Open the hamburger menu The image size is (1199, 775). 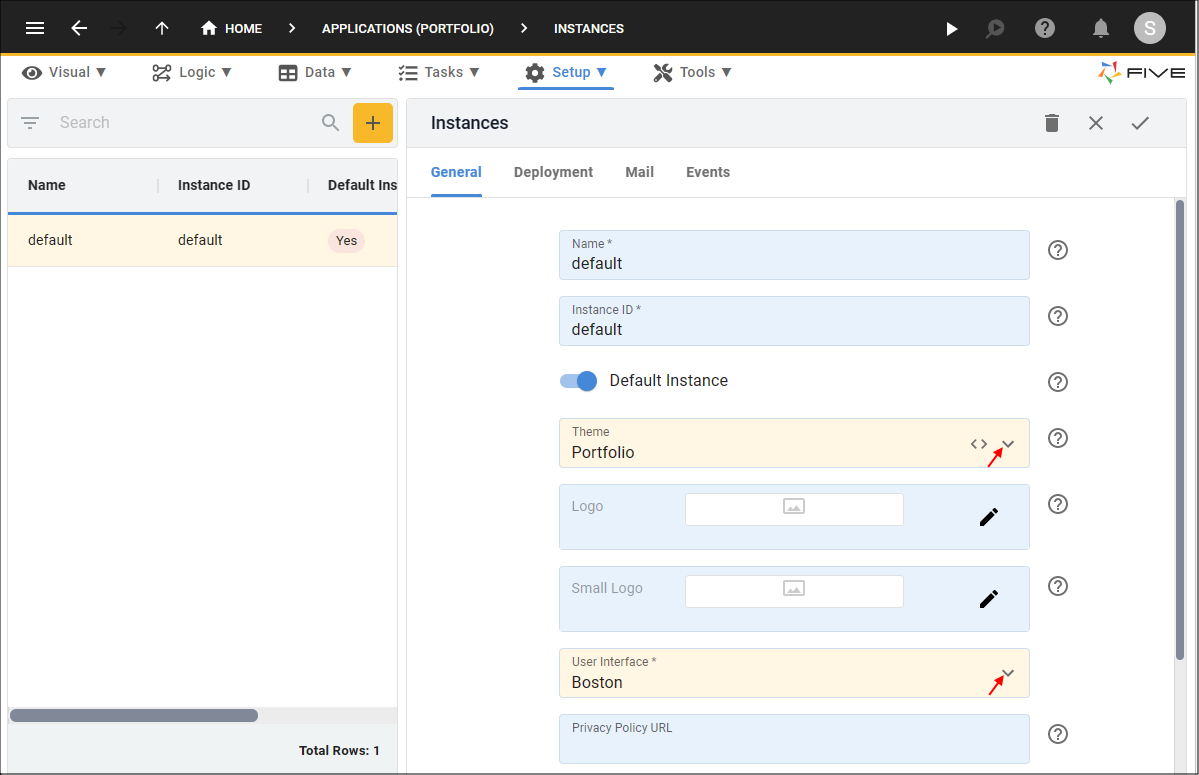pyautogui.click(x=34, y=28)
